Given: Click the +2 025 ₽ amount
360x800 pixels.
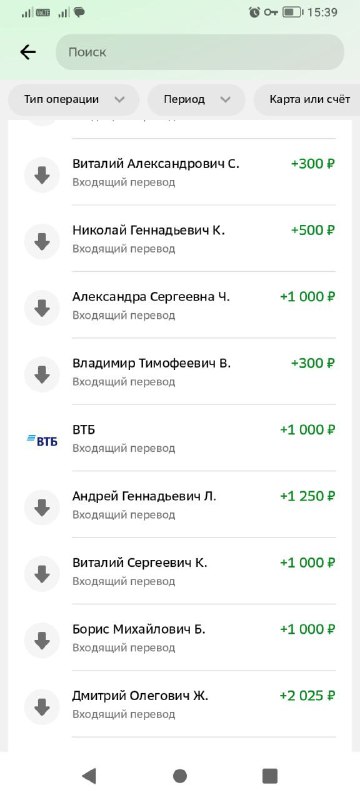Looking at the screenshot, I should click(307, 695).
